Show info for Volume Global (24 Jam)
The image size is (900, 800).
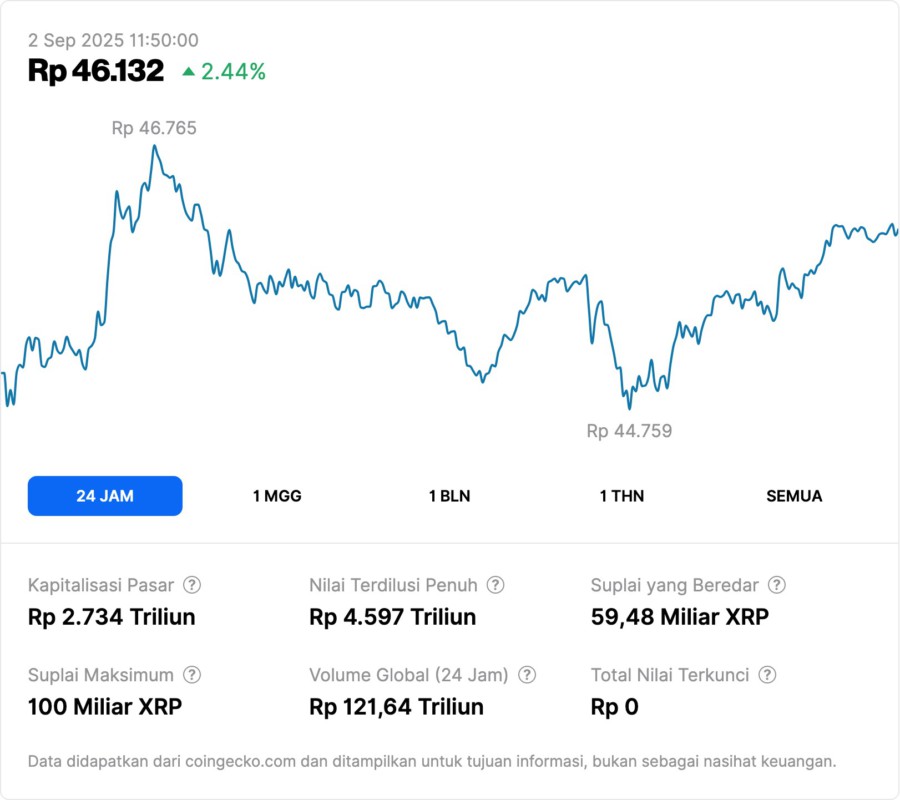click(x=527, y=675)
